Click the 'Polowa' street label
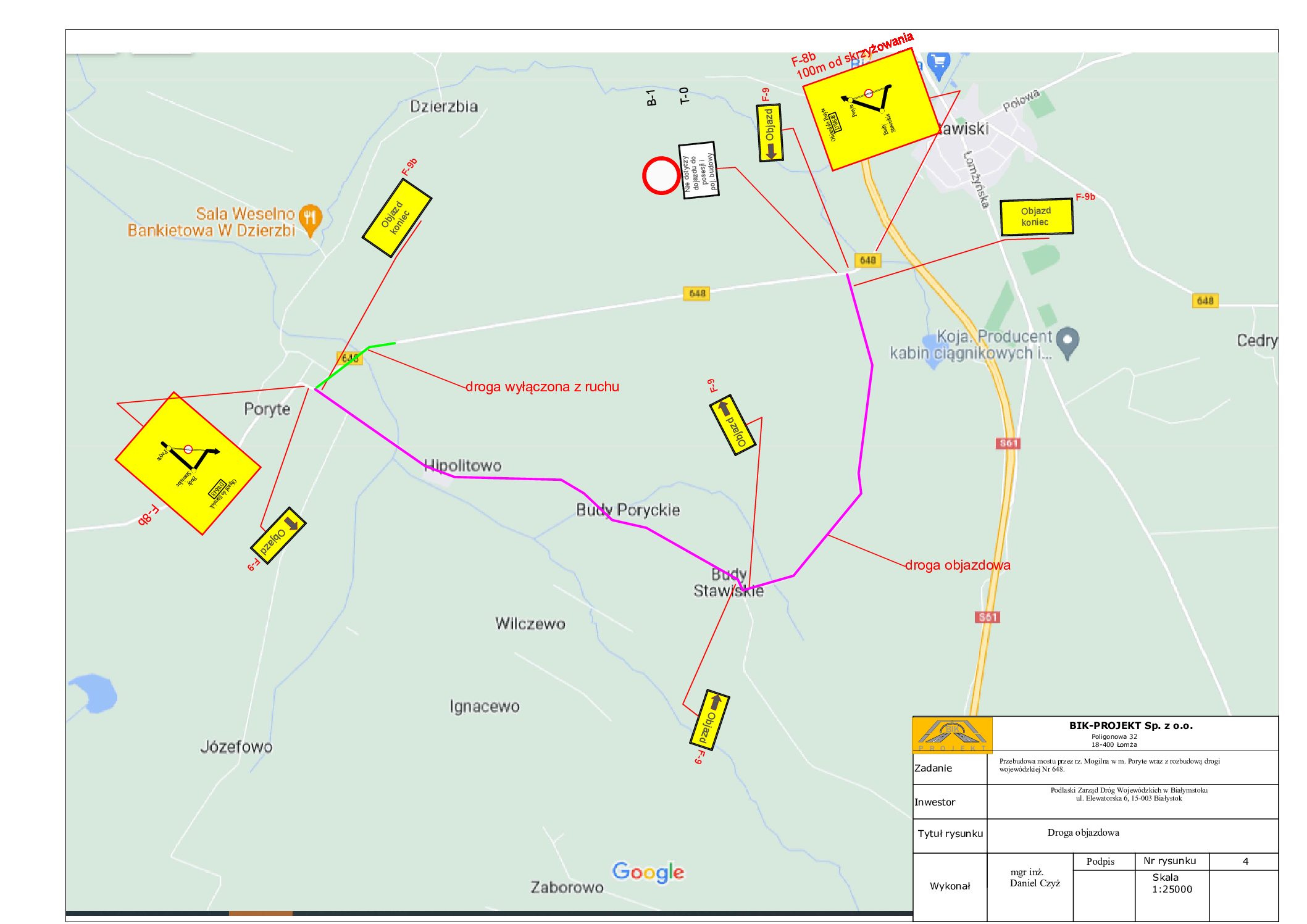 [x=1021, y=100]
